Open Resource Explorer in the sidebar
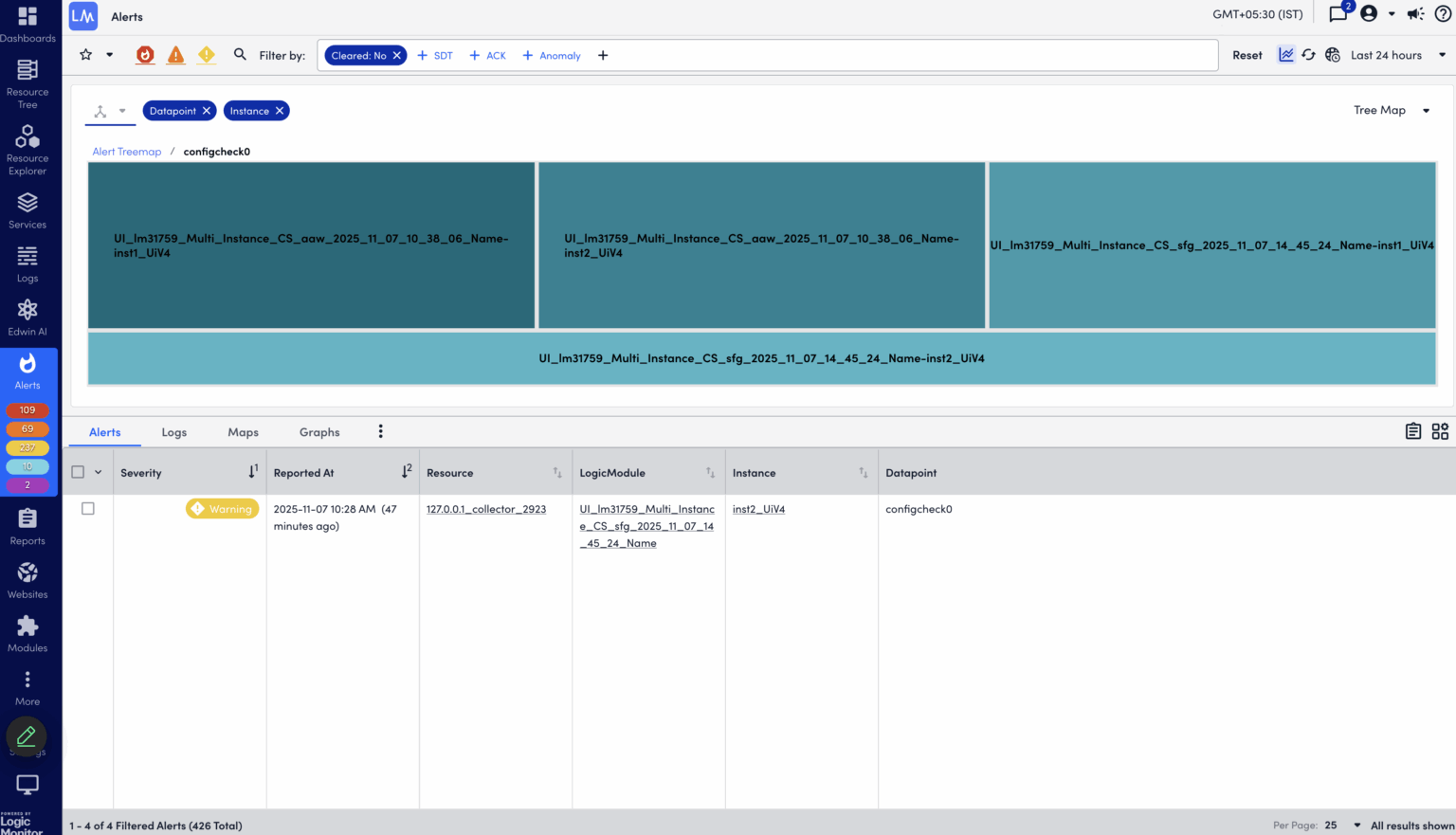 (27, 149)
